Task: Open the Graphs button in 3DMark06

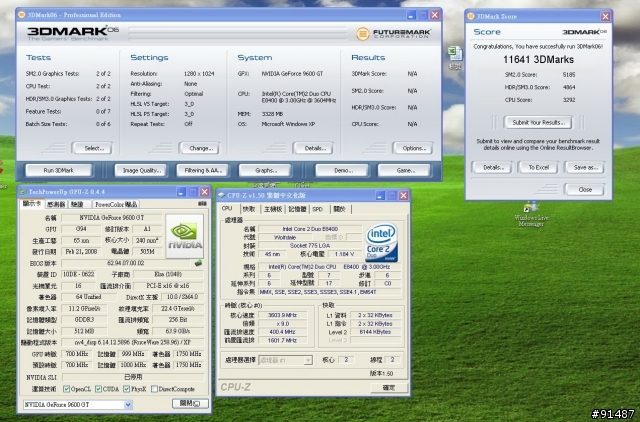Action: [x=265, y=170]
